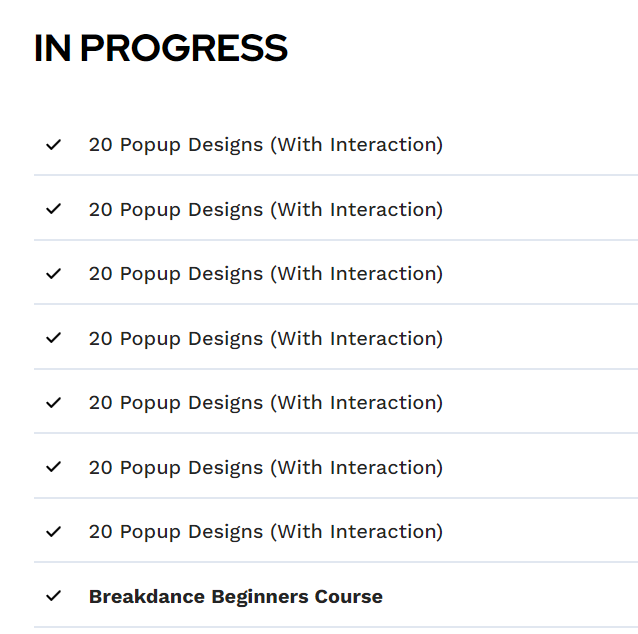This screenshot has height=634, width=638.
Task: Select the checkmark beside the fifth Popup Designs item
Action: (54, 402)
